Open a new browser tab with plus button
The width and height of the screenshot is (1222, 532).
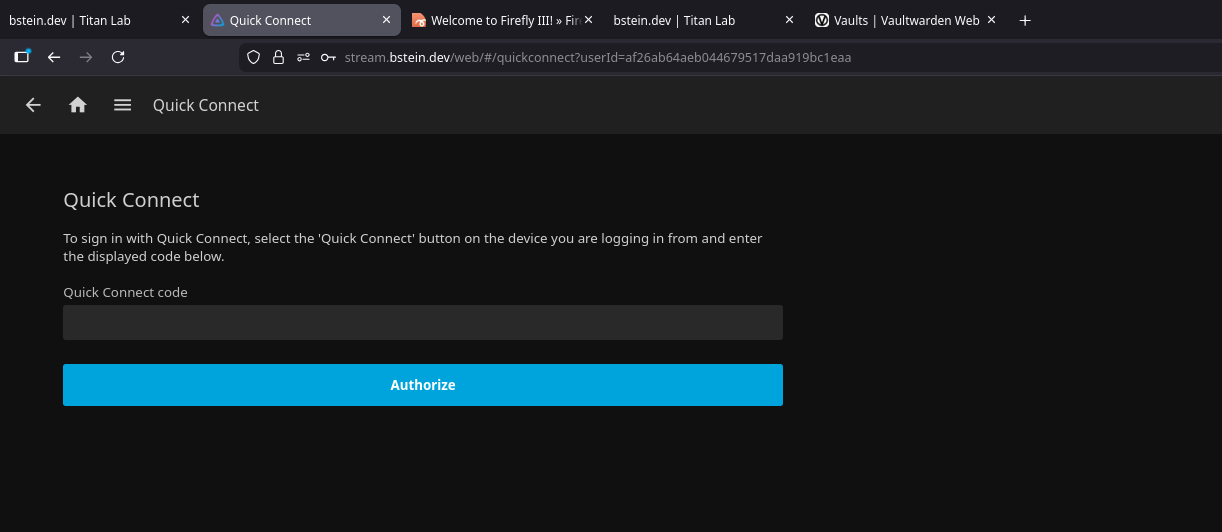pos(1024,20)
